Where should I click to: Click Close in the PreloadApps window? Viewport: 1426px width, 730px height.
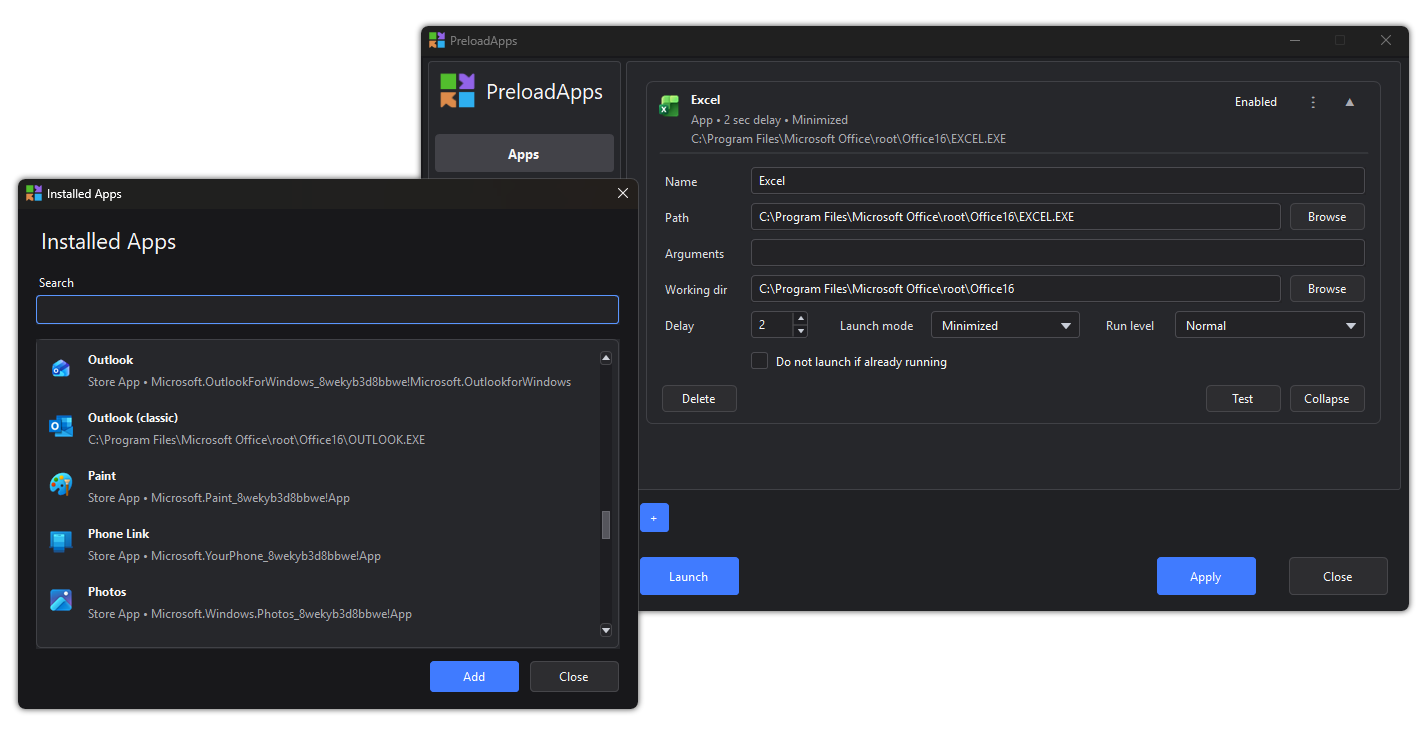point(1338,576)
